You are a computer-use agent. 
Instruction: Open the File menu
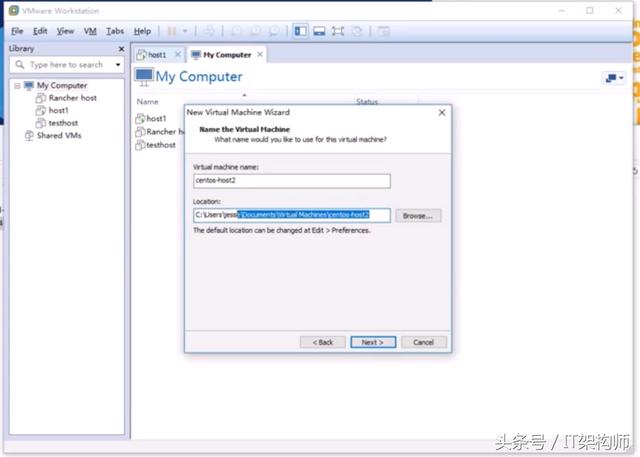pos(17,31)
